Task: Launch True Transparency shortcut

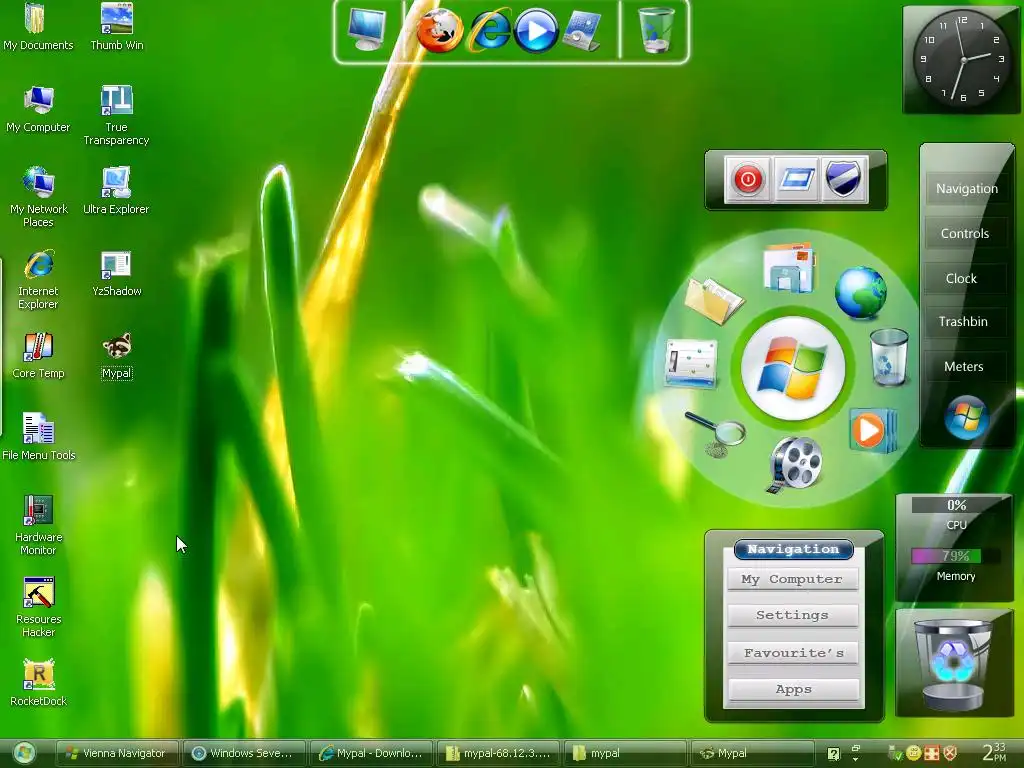Action: [x=116, y=115]
